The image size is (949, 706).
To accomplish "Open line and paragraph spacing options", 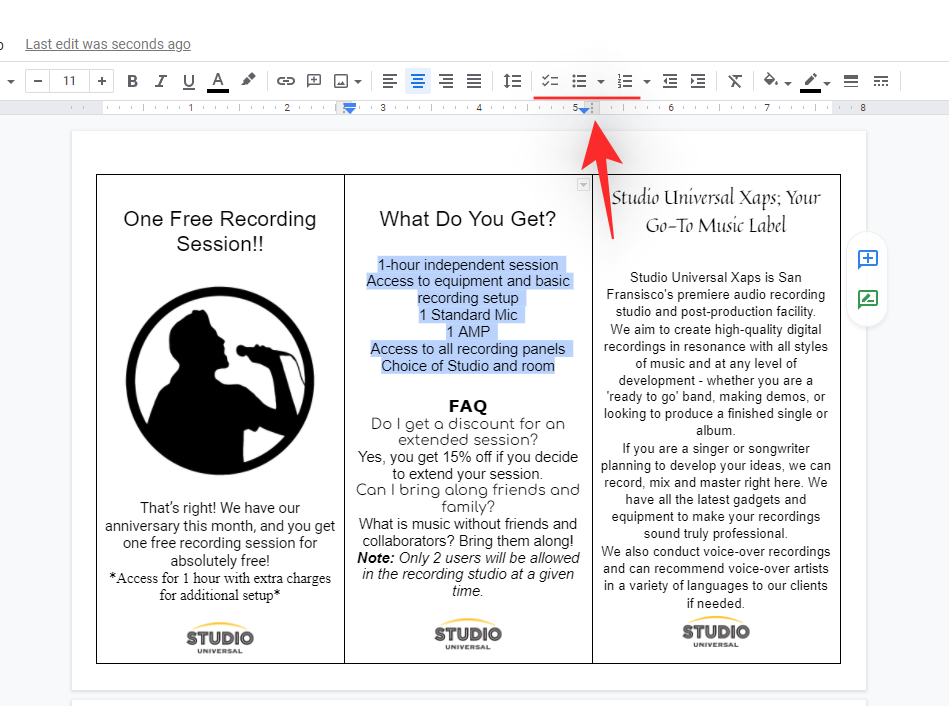I will (512, 81).
